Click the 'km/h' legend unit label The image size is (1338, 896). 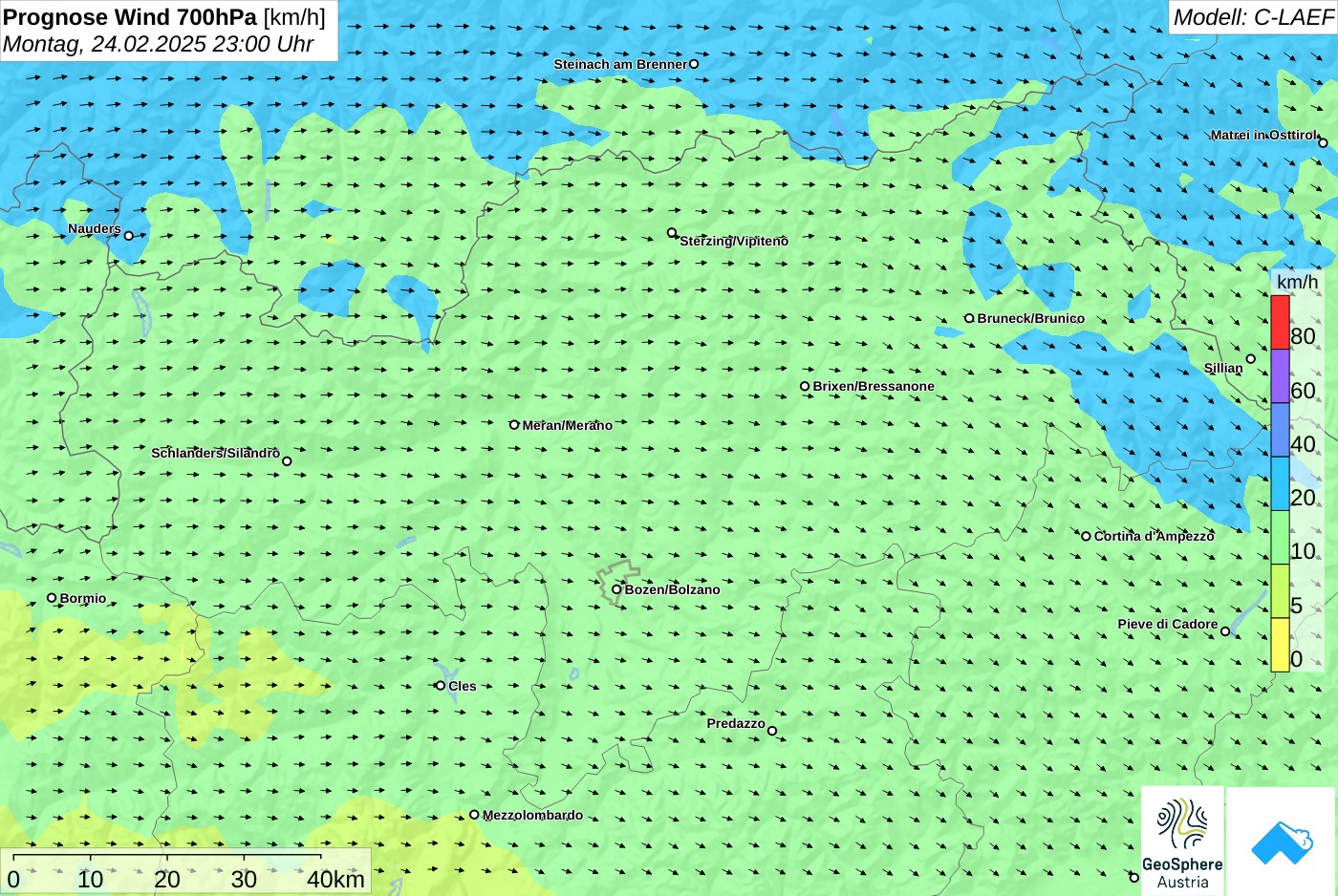1297,282
